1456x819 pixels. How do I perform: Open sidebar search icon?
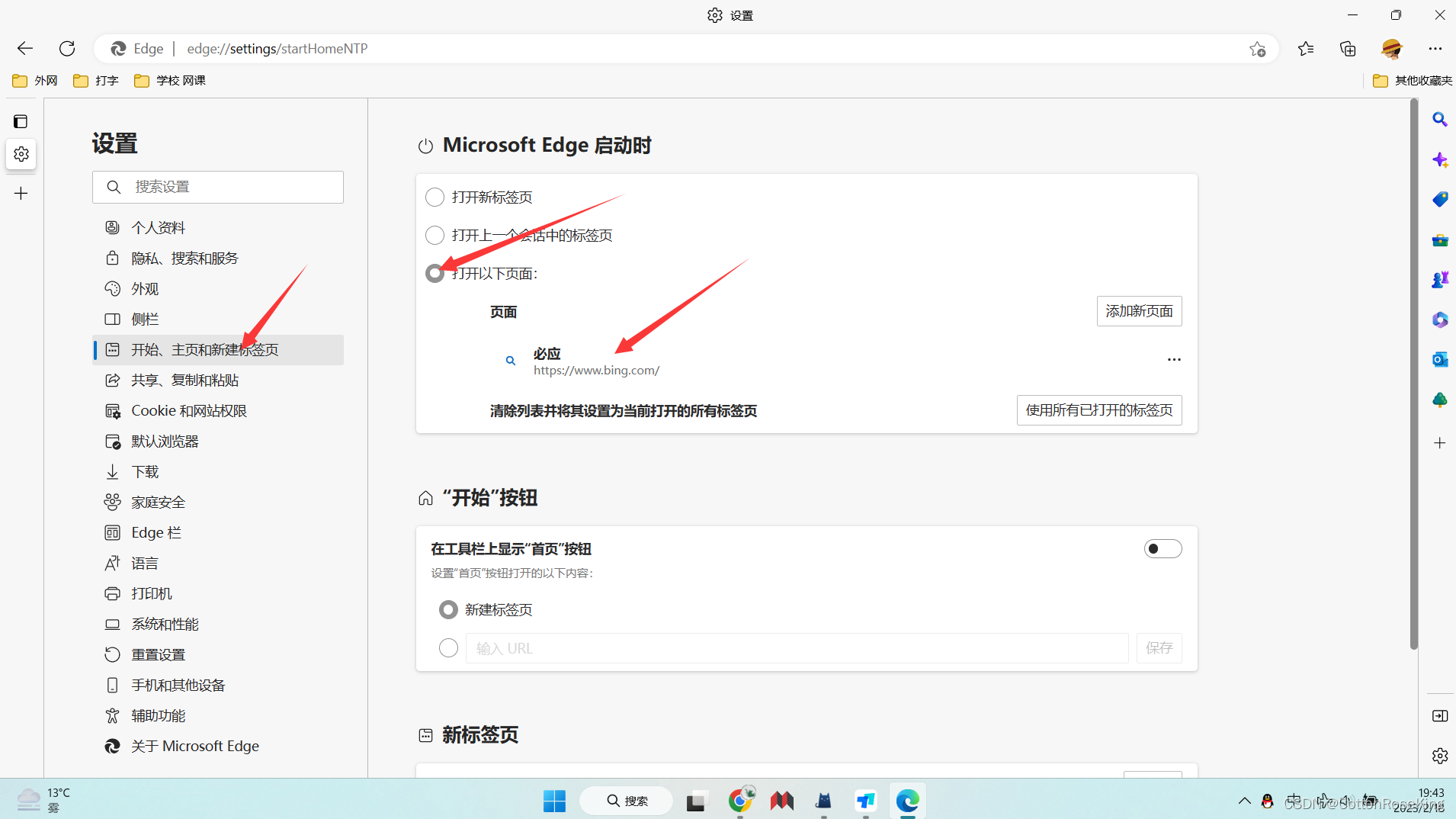click(x=1440, y=120)
